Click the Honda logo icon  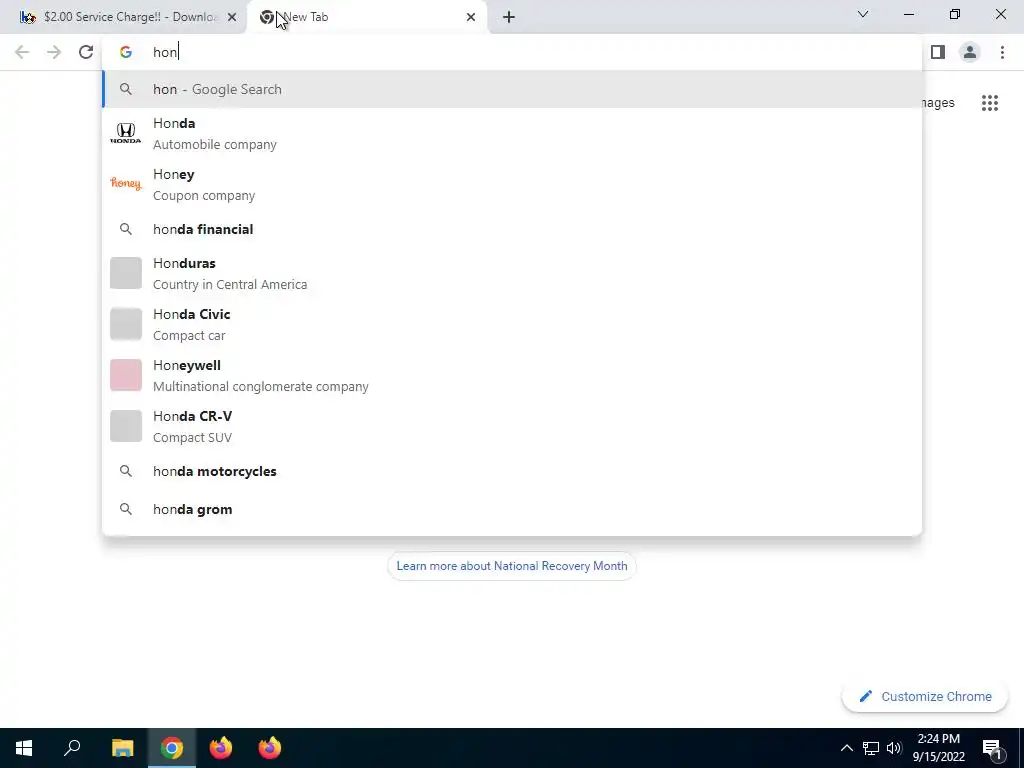click(x=125, y=133)
